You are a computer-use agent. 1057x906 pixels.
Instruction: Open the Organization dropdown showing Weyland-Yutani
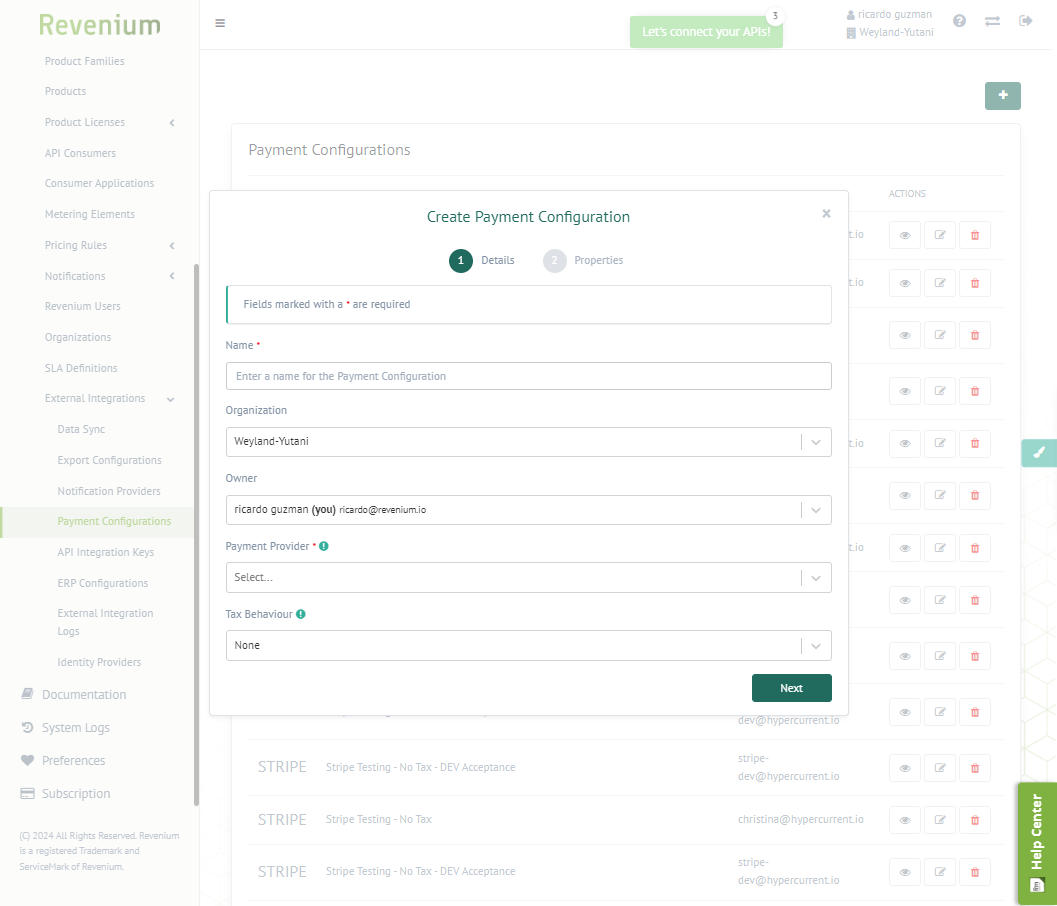[528, 442]
